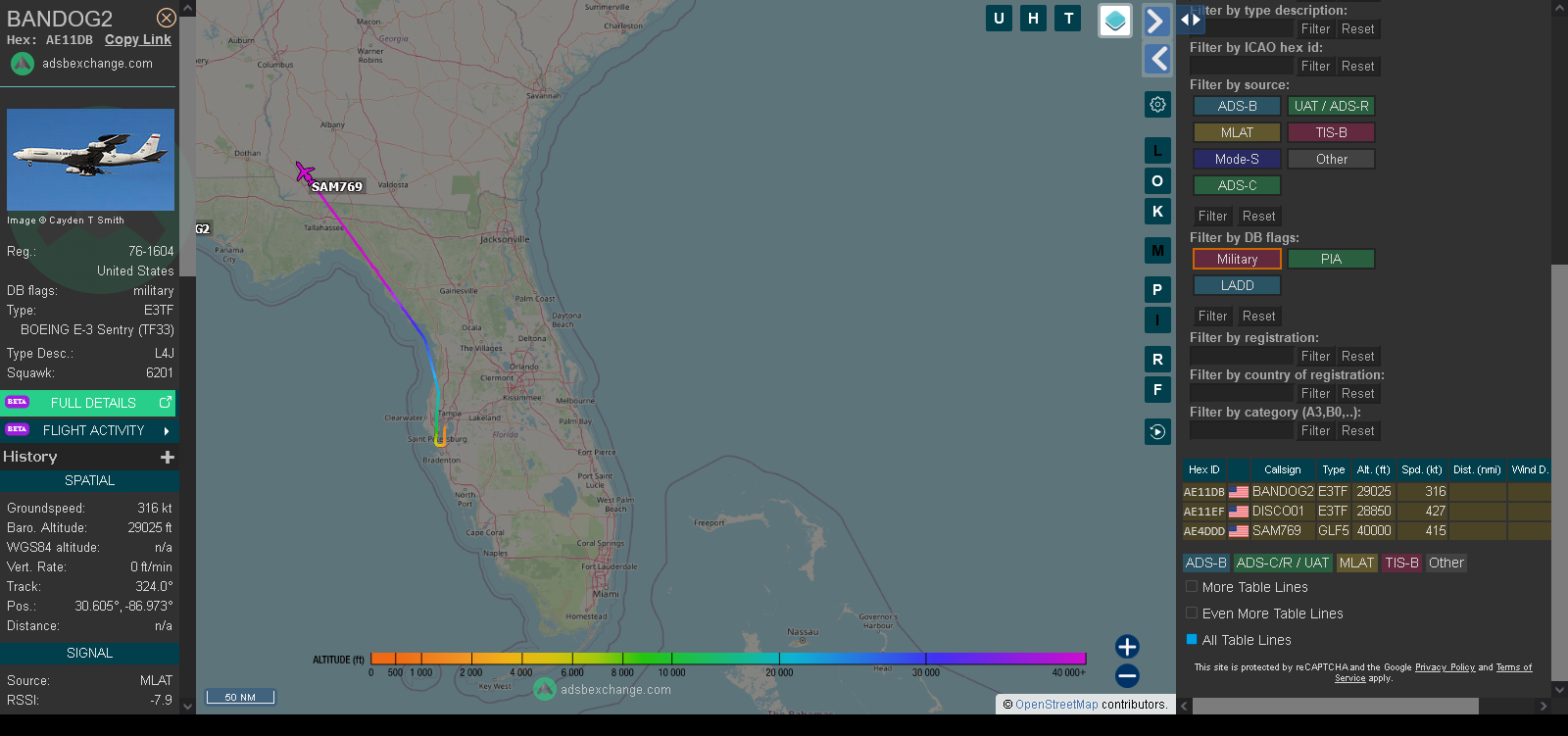Image resolution: width=1568 pixels, height=736 pixels.
Task: Click Reset for country of registration
Action: point(1357,393)
